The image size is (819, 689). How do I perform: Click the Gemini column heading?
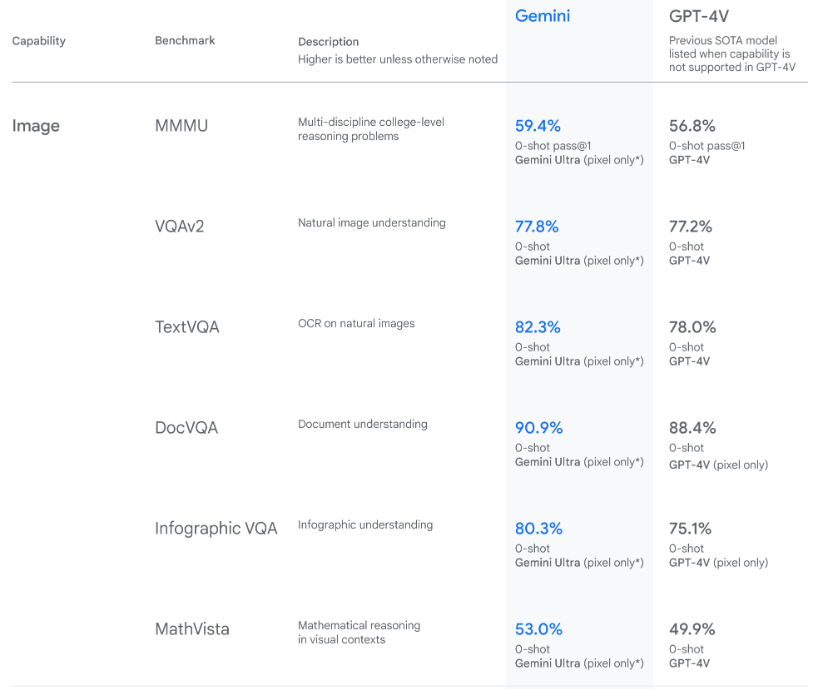coord(542,16)
